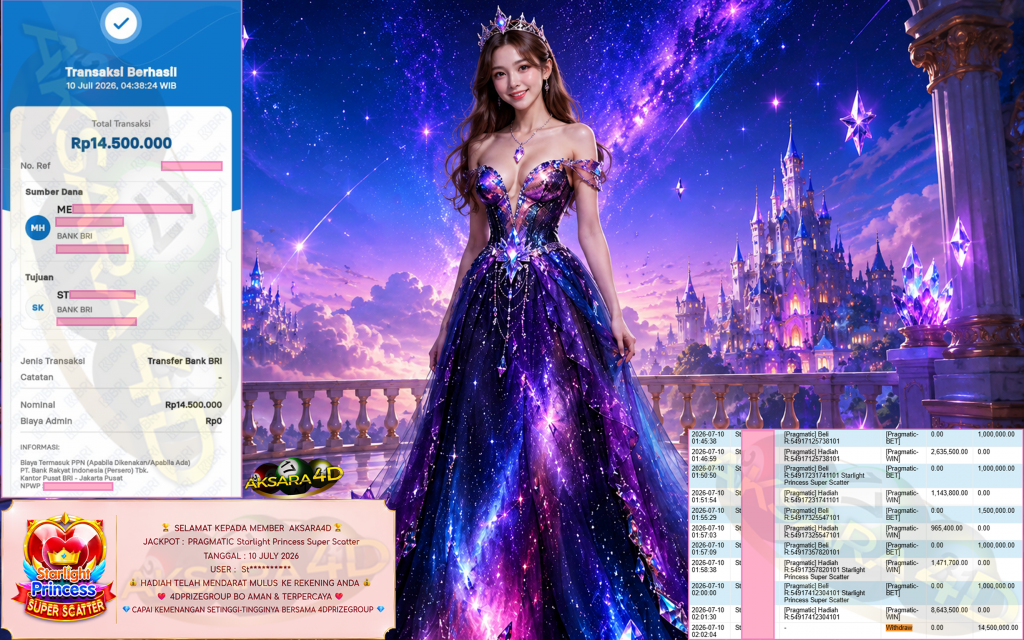Click 'TANGGAL : 10 JULY 2026' line

click(x=251, y=556)
